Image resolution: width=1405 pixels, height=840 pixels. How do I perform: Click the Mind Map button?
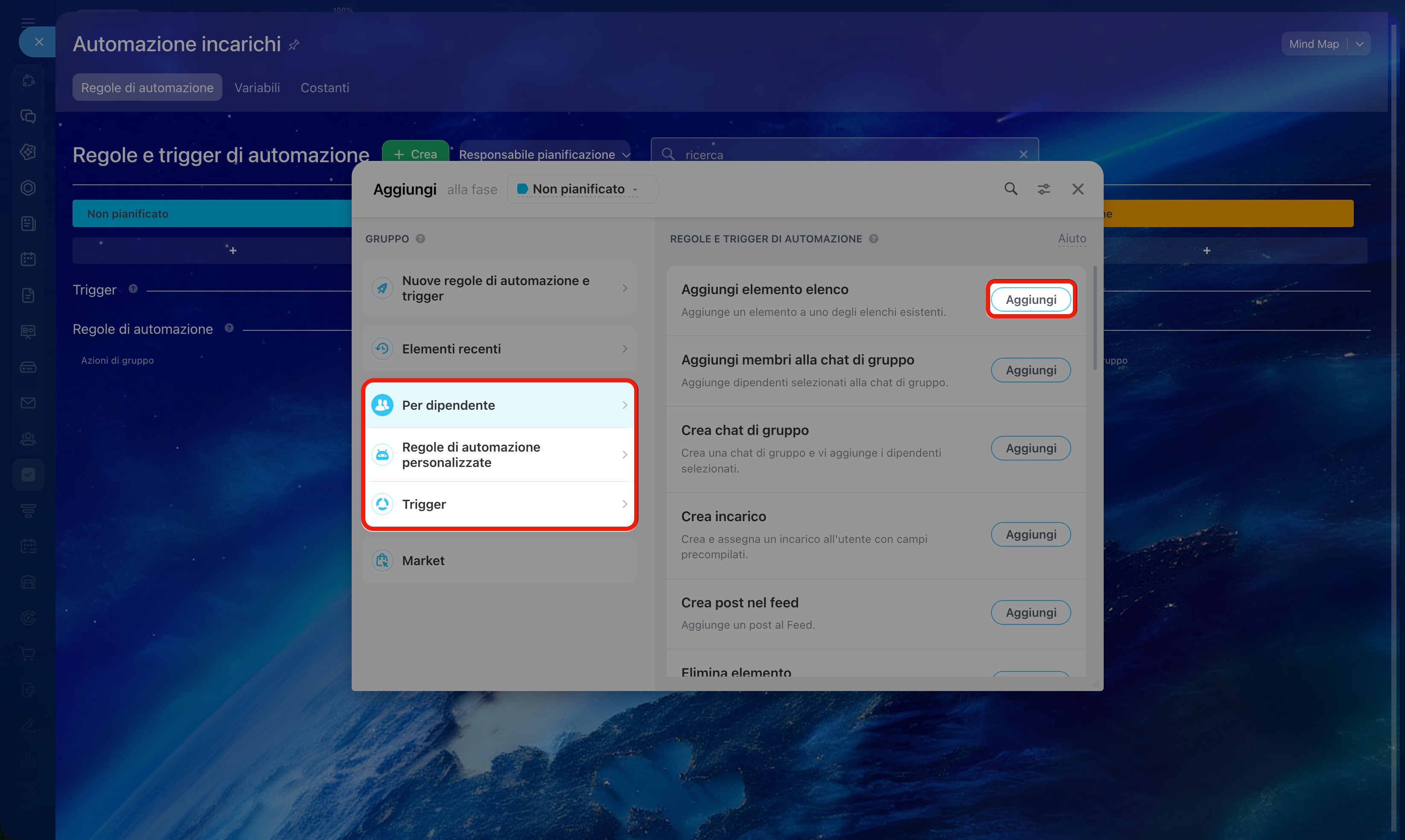click(1314, 44)
